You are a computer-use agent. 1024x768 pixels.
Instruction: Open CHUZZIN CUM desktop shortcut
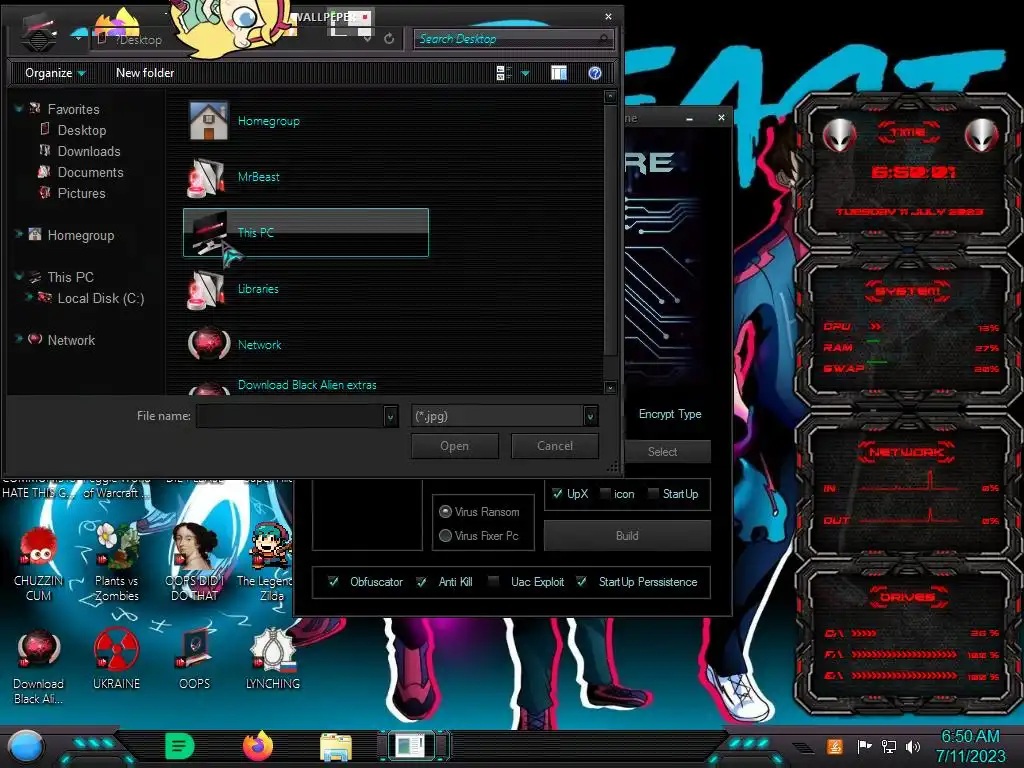[x=39, y=564]
